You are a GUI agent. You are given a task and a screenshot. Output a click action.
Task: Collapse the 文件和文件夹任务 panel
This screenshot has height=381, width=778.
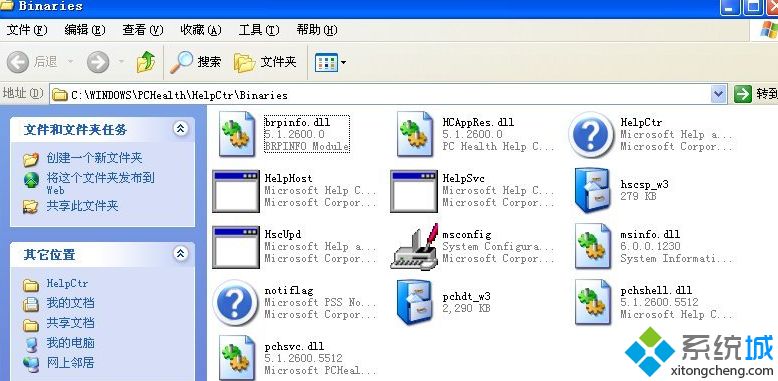pyautogui.click(x=181, y=128)
